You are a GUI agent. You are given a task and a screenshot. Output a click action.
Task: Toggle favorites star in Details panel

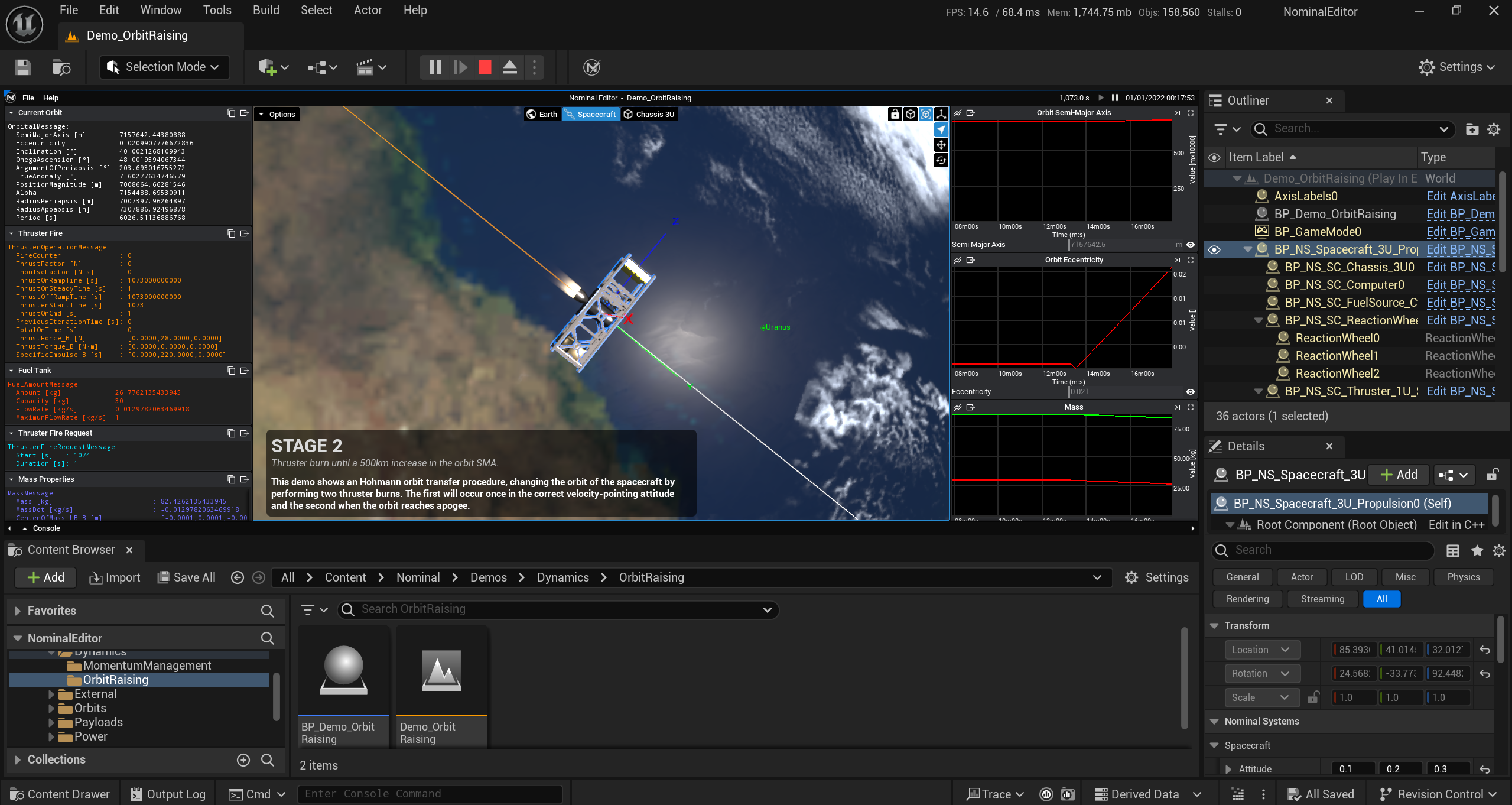pos(1477,551)
